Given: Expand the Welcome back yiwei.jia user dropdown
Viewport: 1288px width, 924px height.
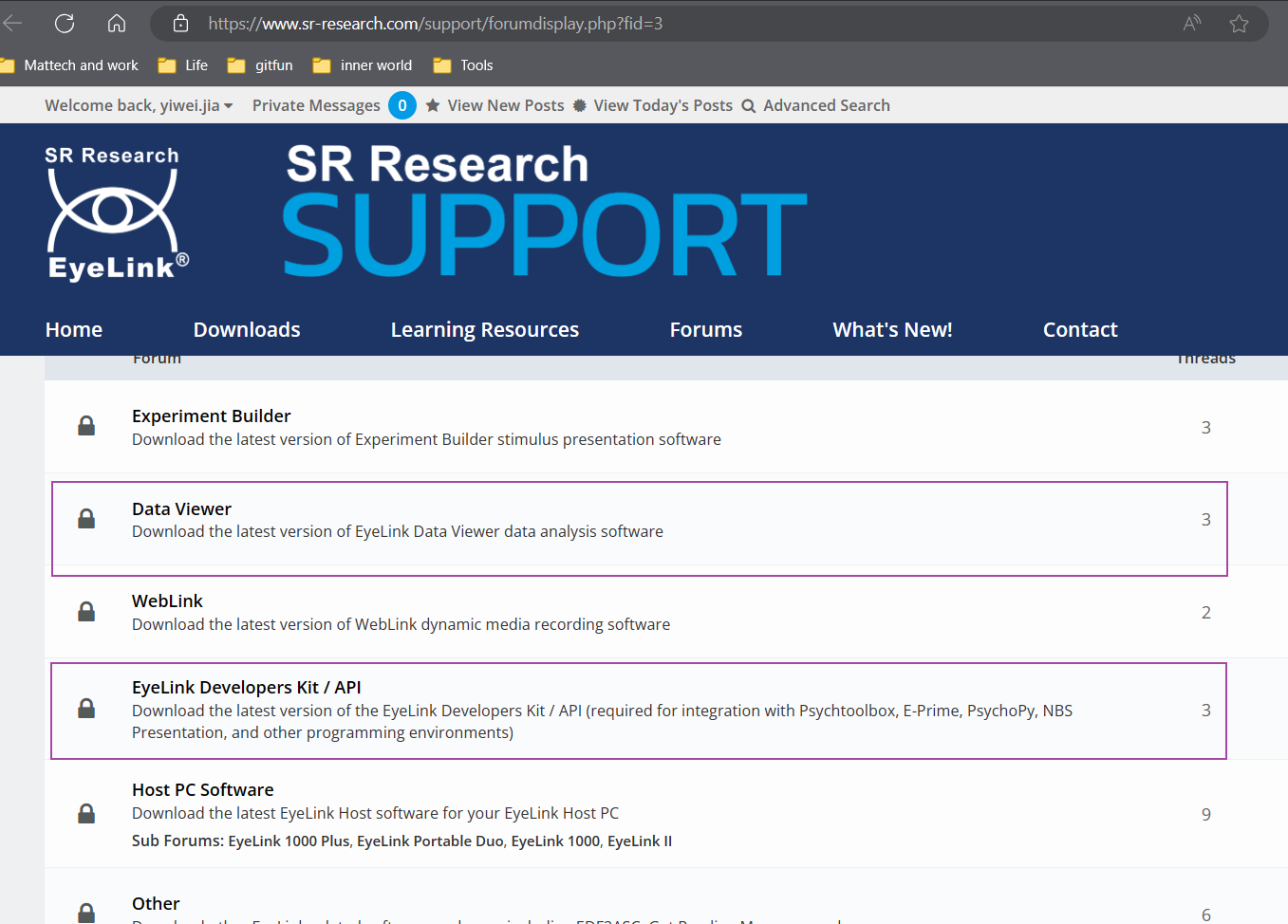Looking at the screenshot, I should pyautogui.click(x=139, y=105).
